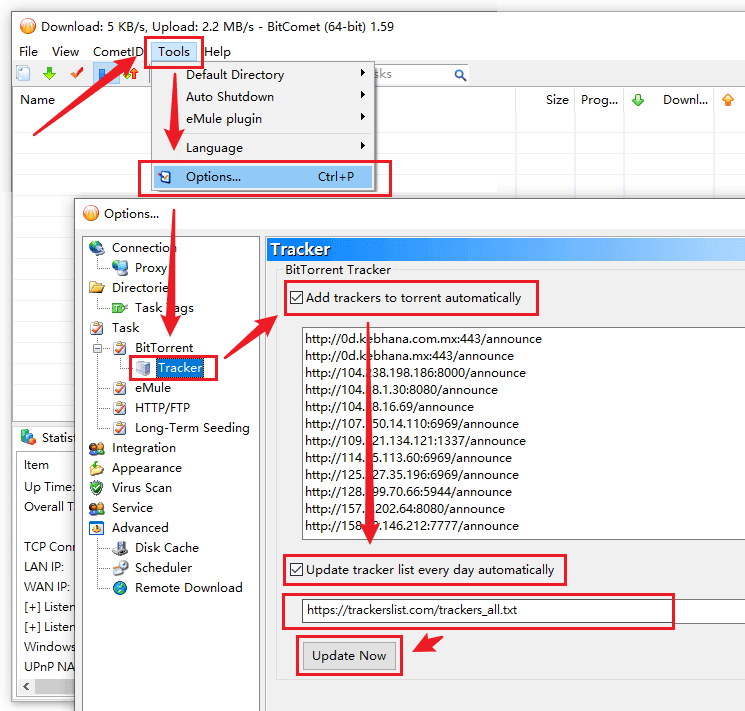Collapse the BitTorrent tree node

click(x=98, y=348)
